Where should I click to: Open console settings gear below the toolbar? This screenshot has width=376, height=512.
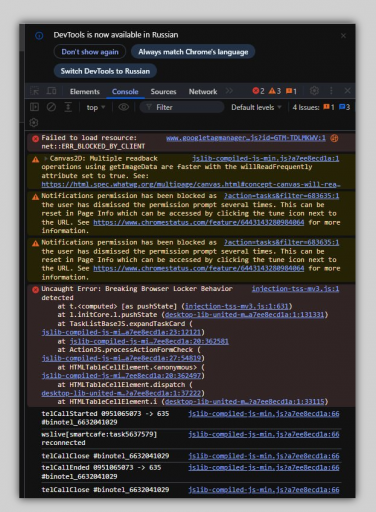(x=34, y=123)
